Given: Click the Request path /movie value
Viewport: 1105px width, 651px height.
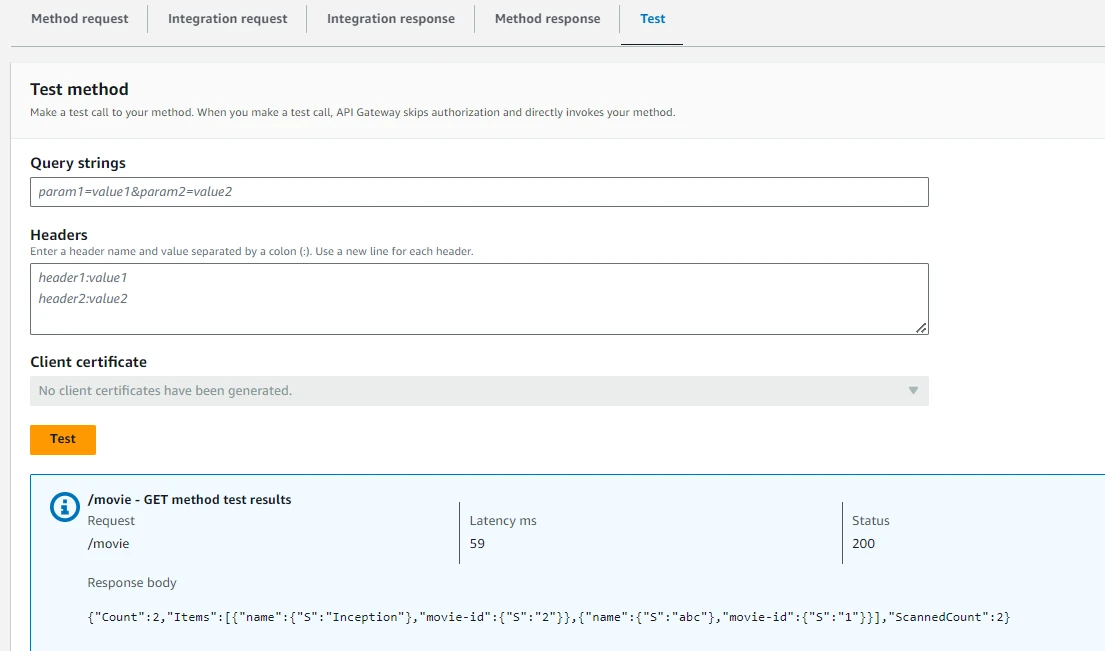Looking at the screenshot, I should point(108,544).
